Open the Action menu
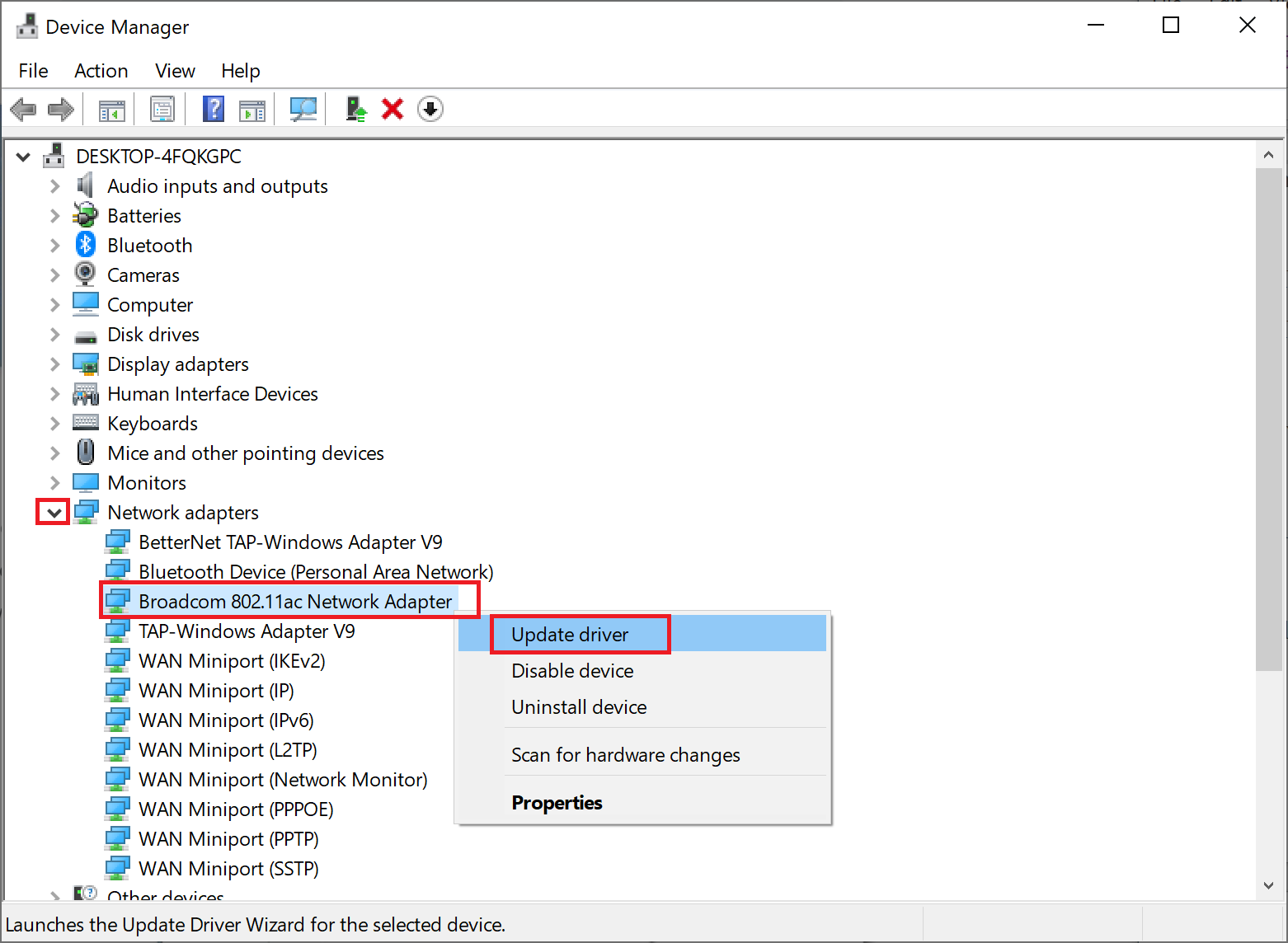 [x=101, y=71]
